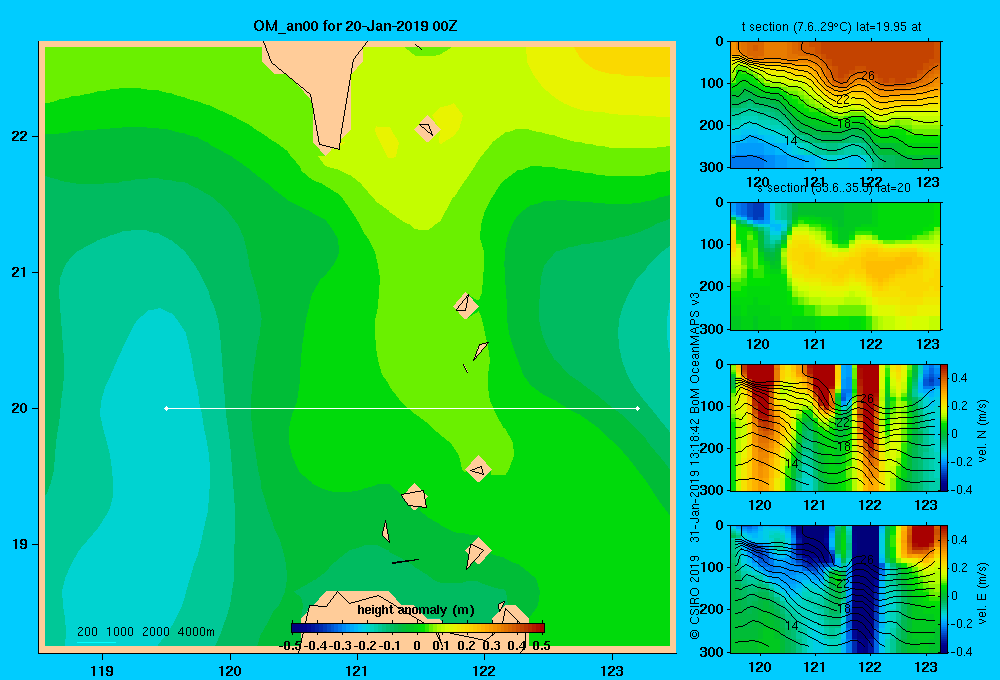Click latitude label 19 on main map axis
1000x680 pixels.
point(19,544)
